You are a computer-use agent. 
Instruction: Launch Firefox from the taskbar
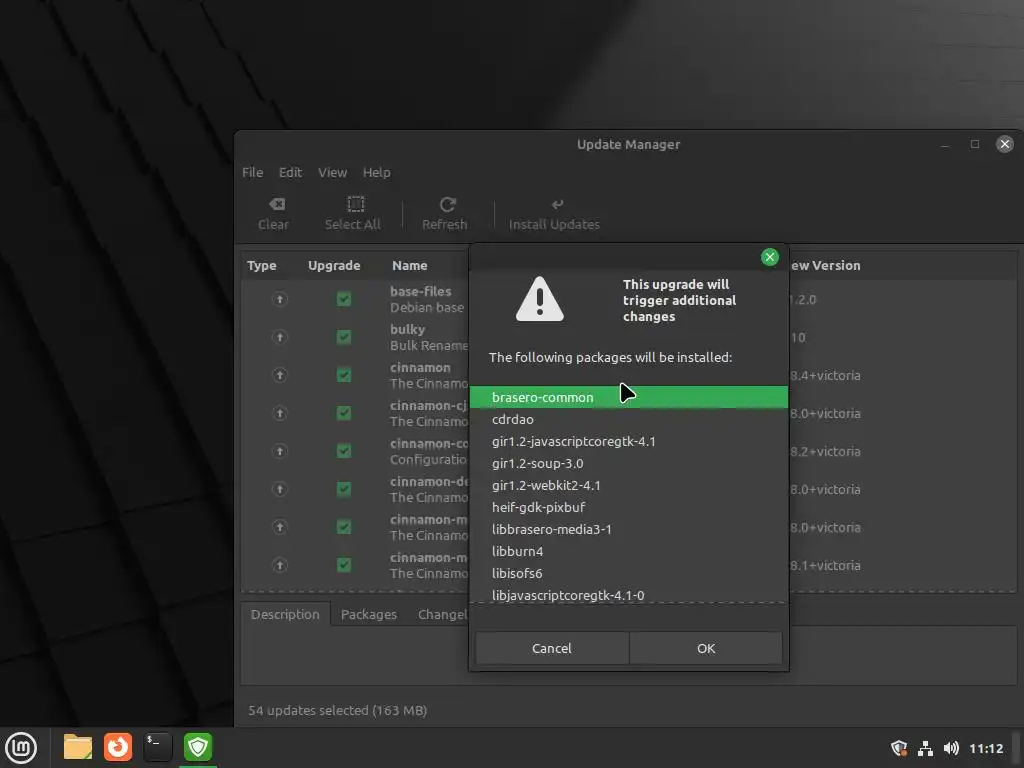click(x=118, y=747)
